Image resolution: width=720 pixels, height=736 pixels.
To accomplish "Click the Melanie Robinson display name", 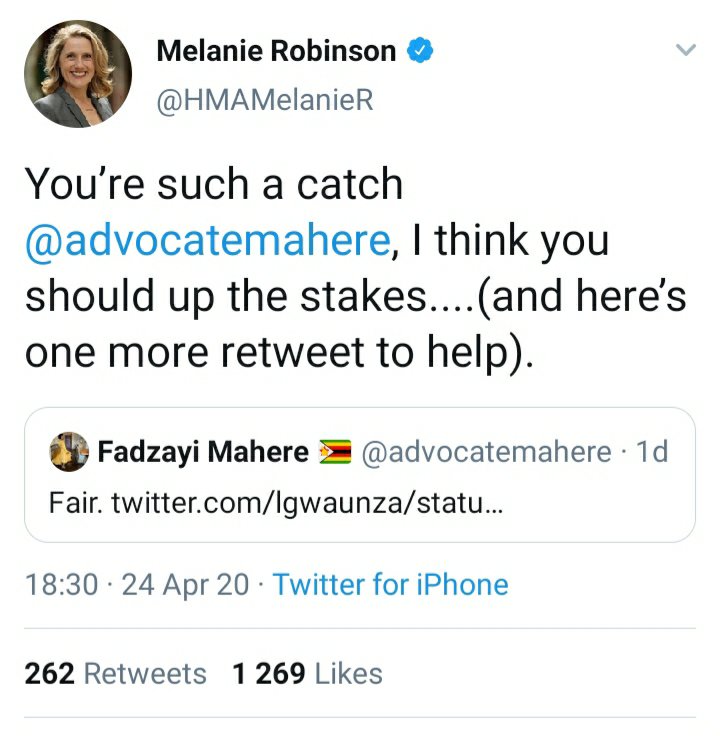I will pos(276,52).
